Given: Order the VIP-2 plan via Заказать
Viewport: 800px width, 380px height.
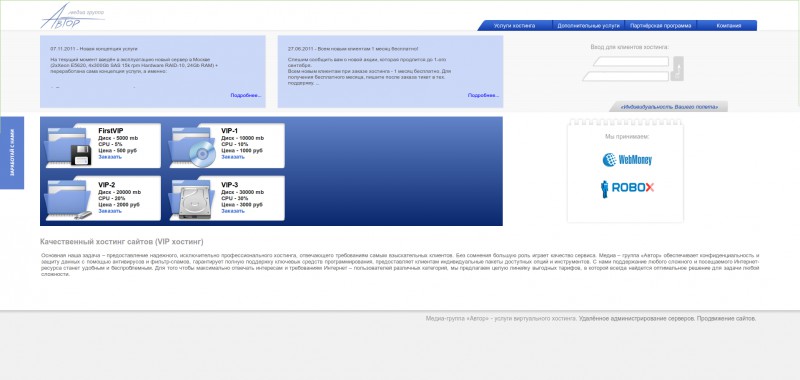Looking at the screenshot, I should [x=110, y=211].
